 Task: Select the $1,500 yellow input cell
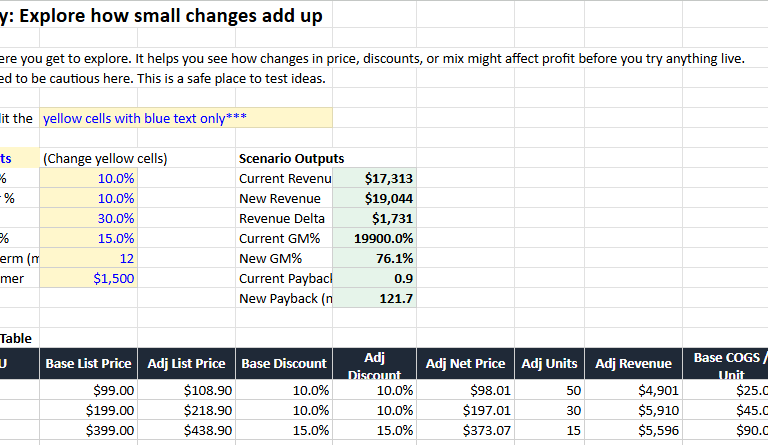point(88,278)
